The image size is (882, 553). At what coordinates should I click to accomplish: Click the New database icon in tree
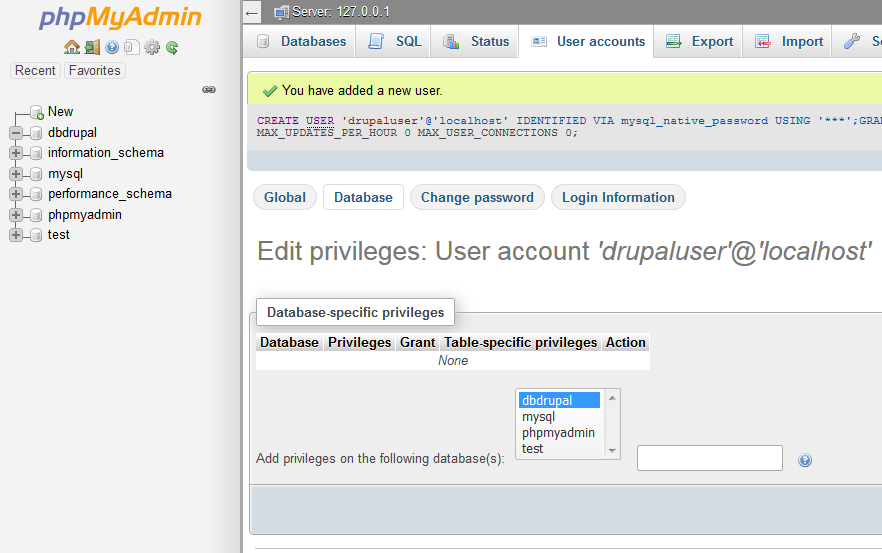(x=37, y=112)
